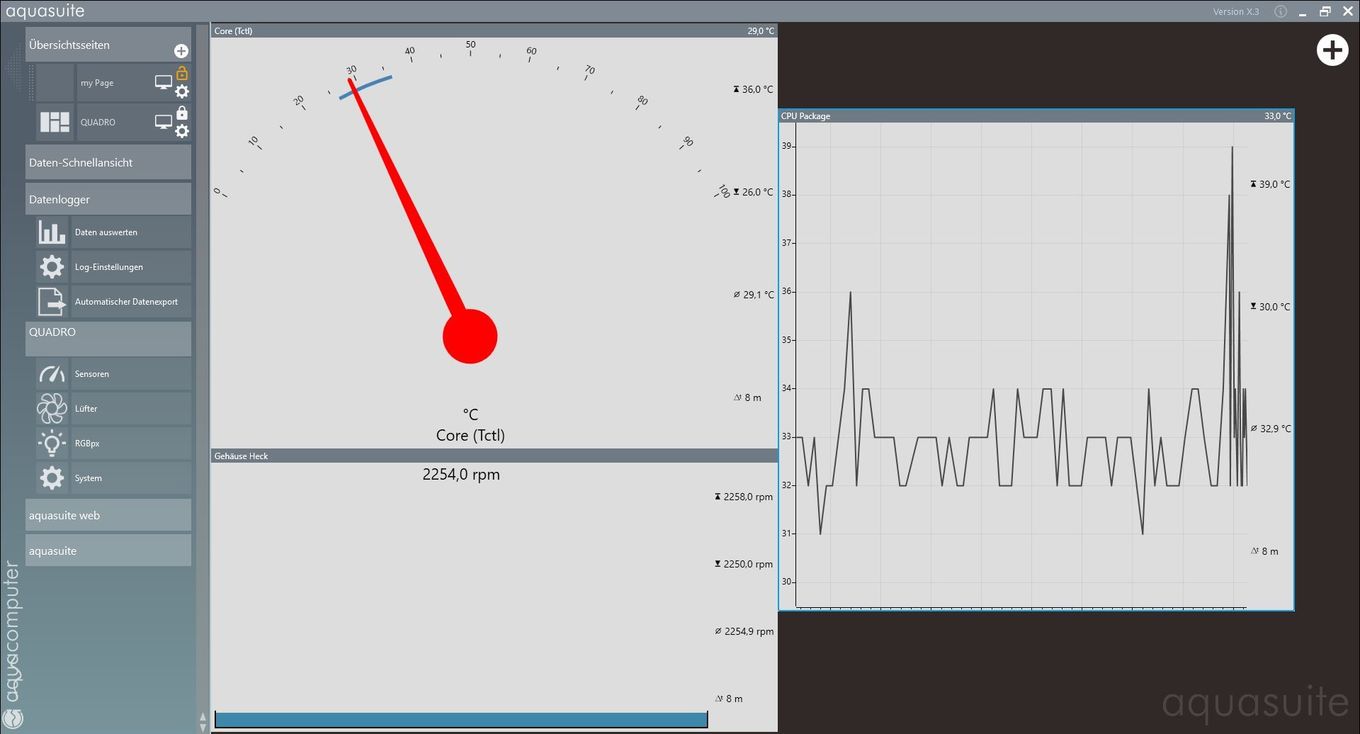1360x734 pixels.
Task: Open my Page settings gear
Action: 182,91
